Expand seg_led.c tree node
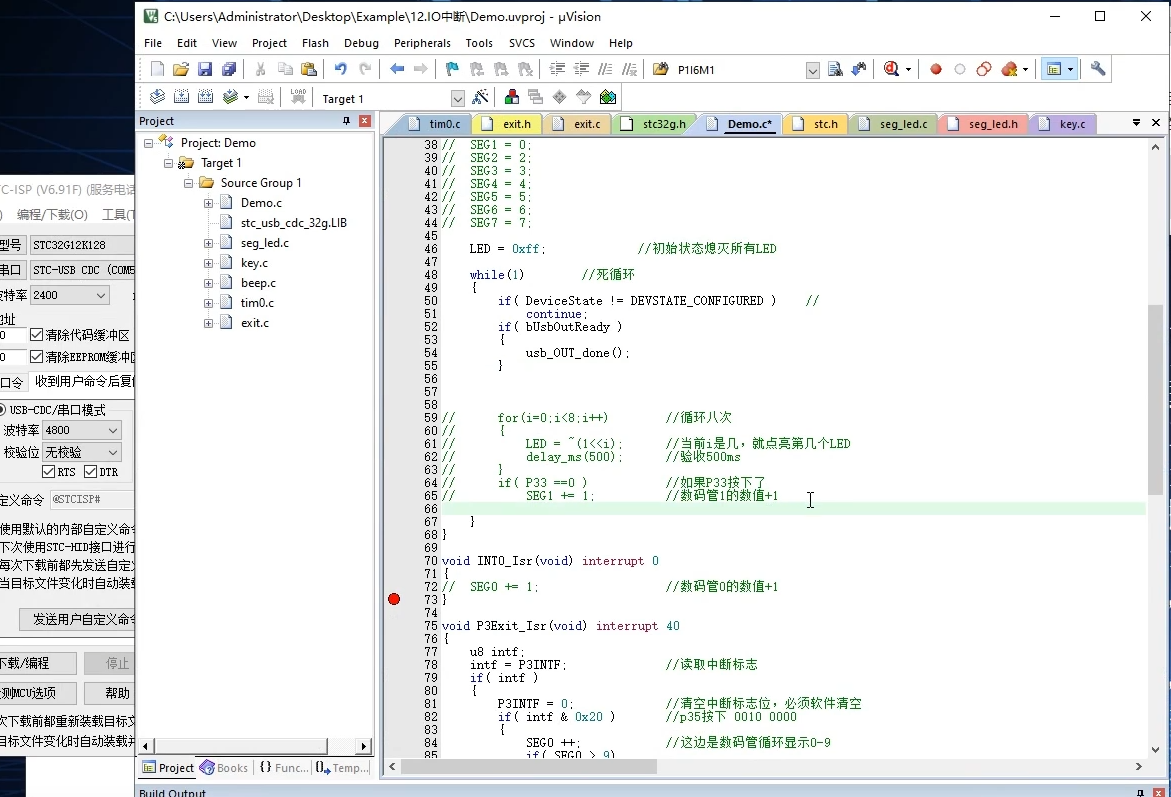Image resolution: width=1171 pixels, height=797 pixels. pos(208,243)
